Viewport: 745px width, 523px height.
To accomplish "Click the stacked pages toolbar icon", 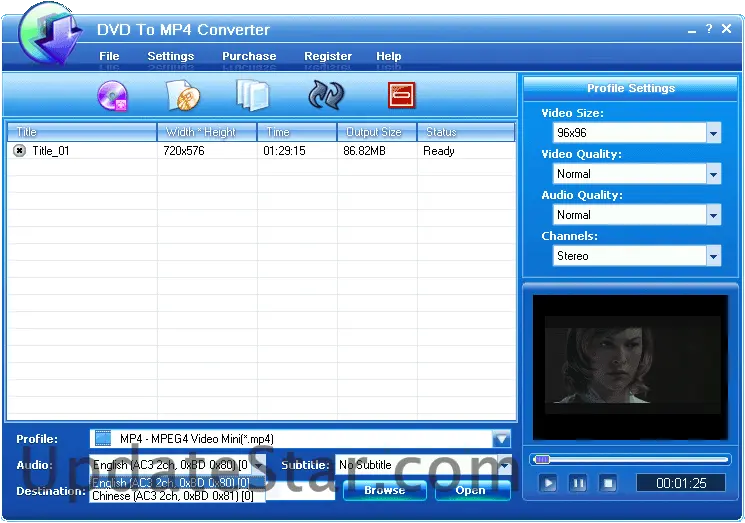I will [x=252, y=95].
